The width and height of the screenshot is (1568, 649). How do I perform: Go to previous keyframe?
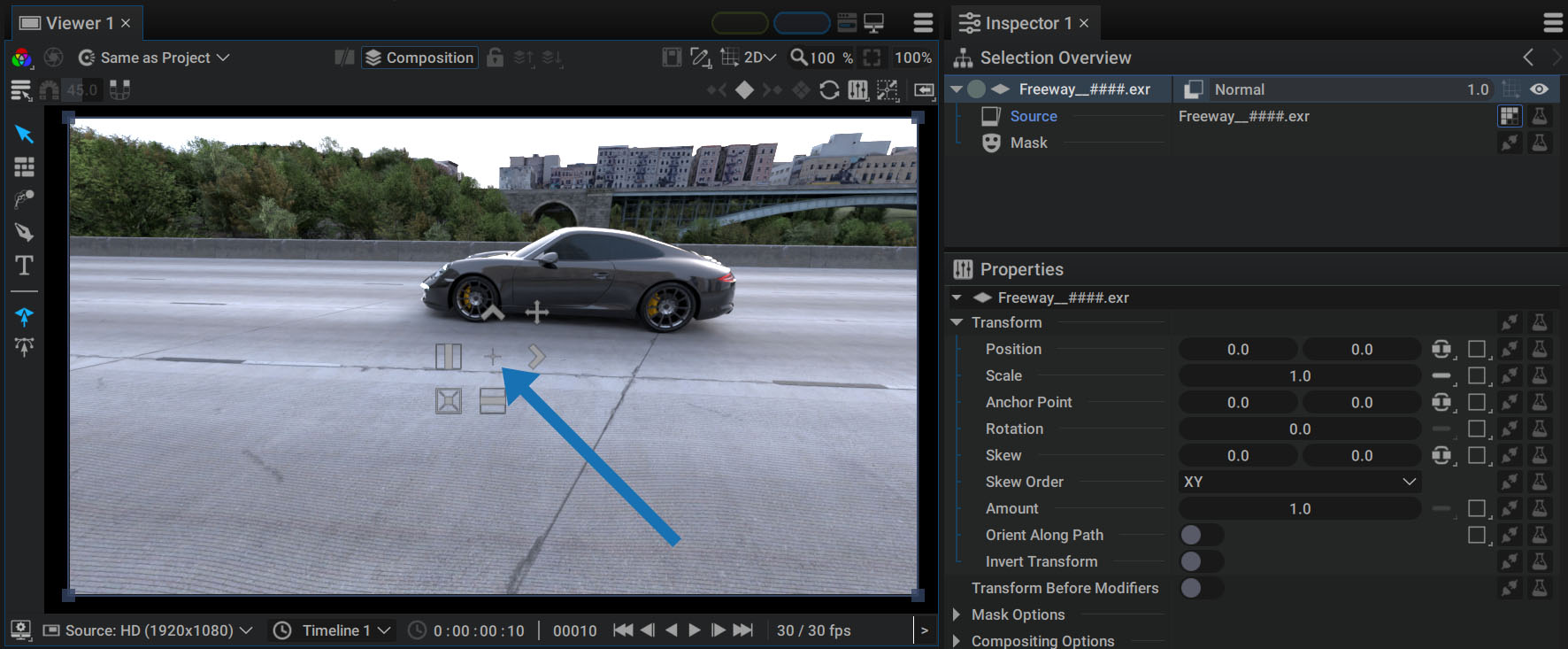(x=717, y=89)
